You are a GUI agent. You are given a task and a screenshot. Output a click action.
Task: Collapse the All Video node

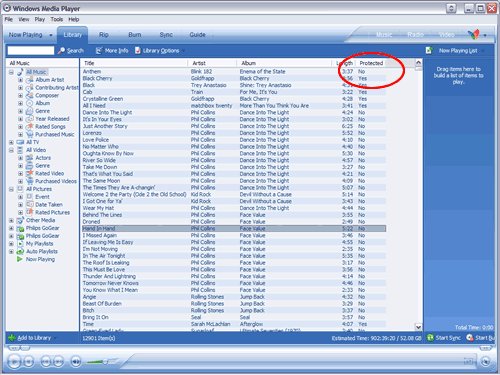(x=11, y=150)
